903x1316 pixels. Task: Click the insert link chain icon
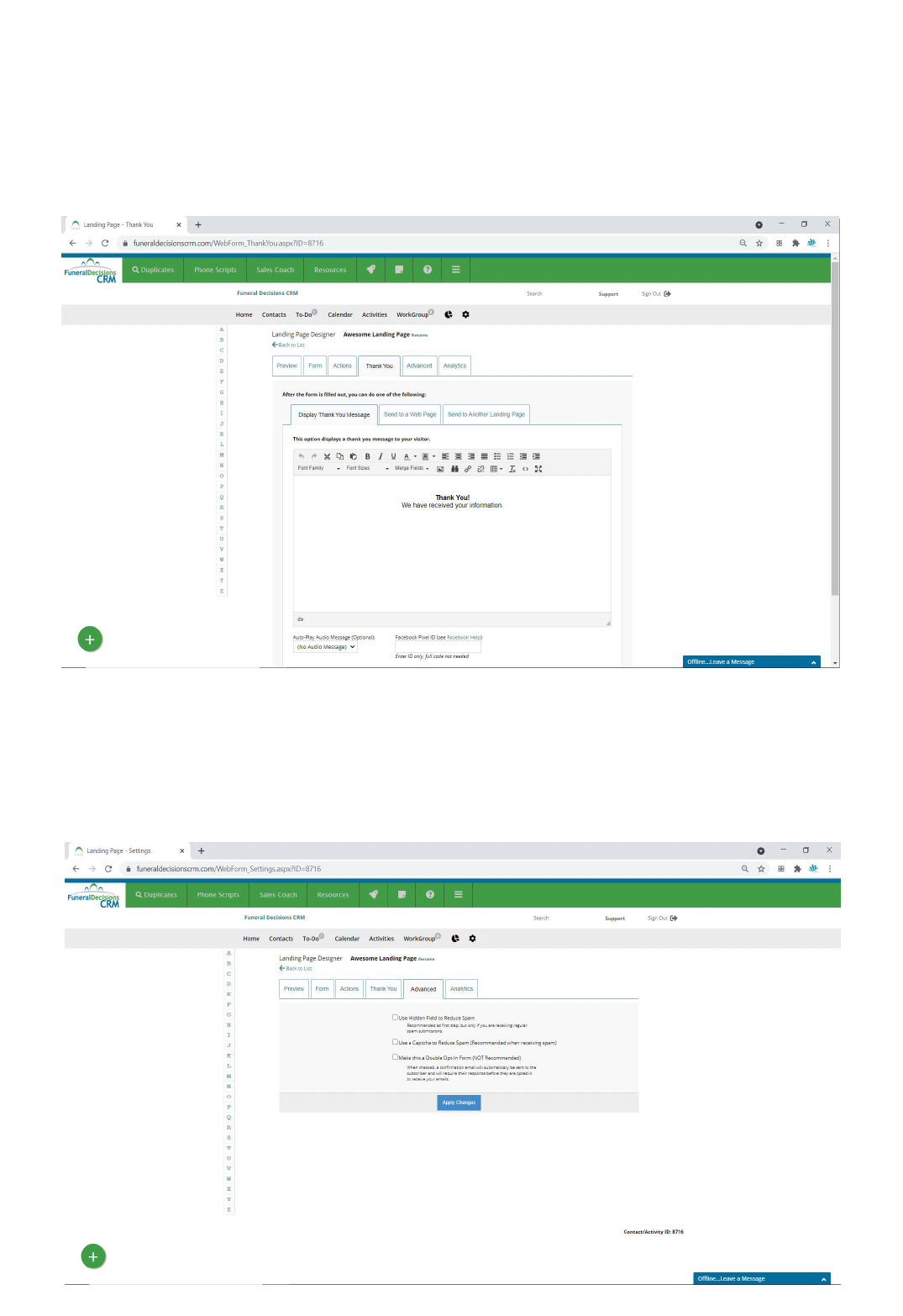coord(468,469)
